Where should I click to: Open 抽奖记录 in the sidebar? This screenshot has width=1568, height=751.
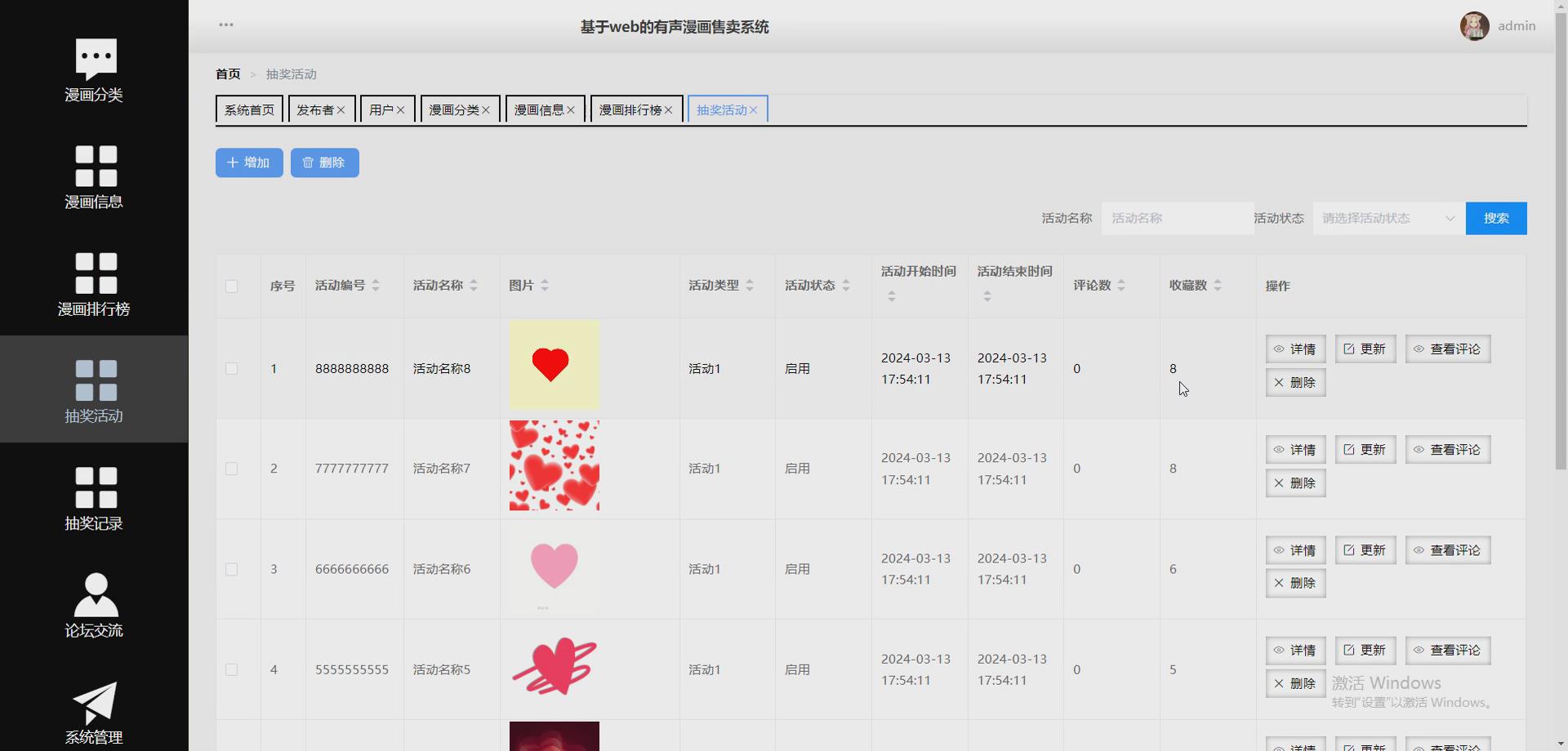(94, 498)
